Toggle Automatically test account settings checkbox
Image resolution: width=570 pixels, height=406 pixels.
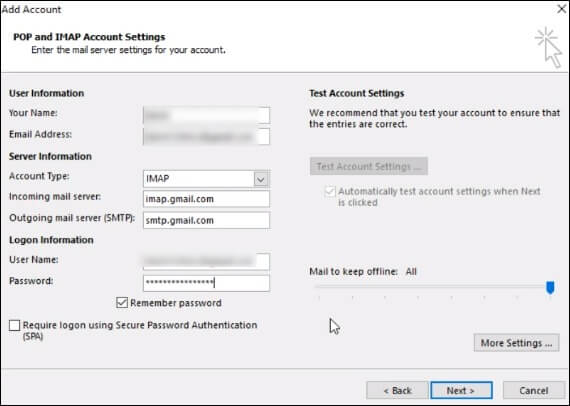(330, 191)
